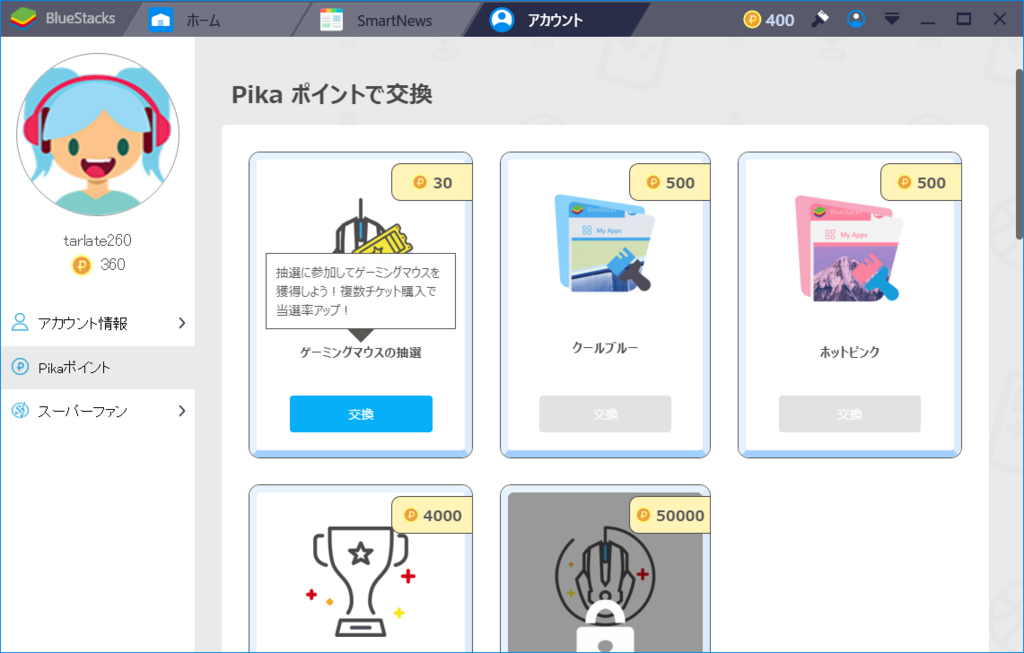Image resolution: width=1024 pixels, height=653 pixels.
Task: Click the 360 points value in sidebar
Action: click(112, 264)
